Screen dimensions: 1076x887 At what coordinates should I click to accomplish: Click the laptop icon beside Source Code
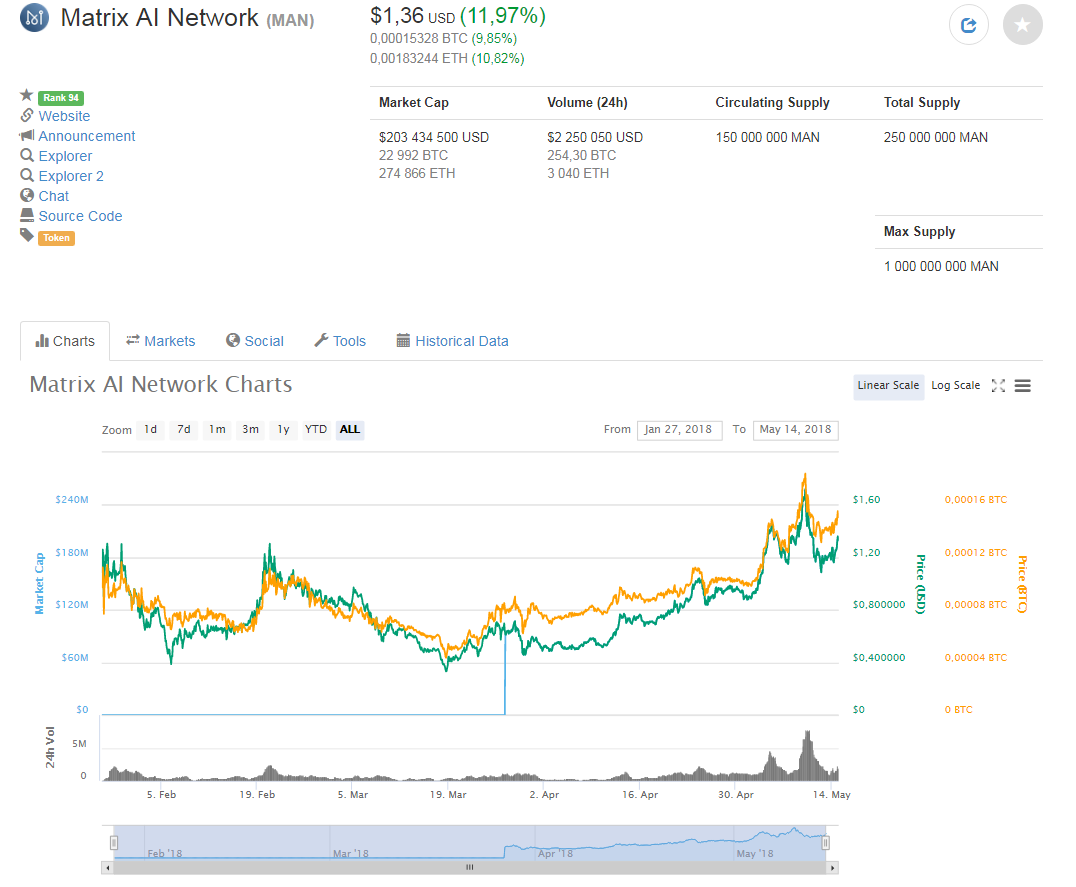[27, 215]
